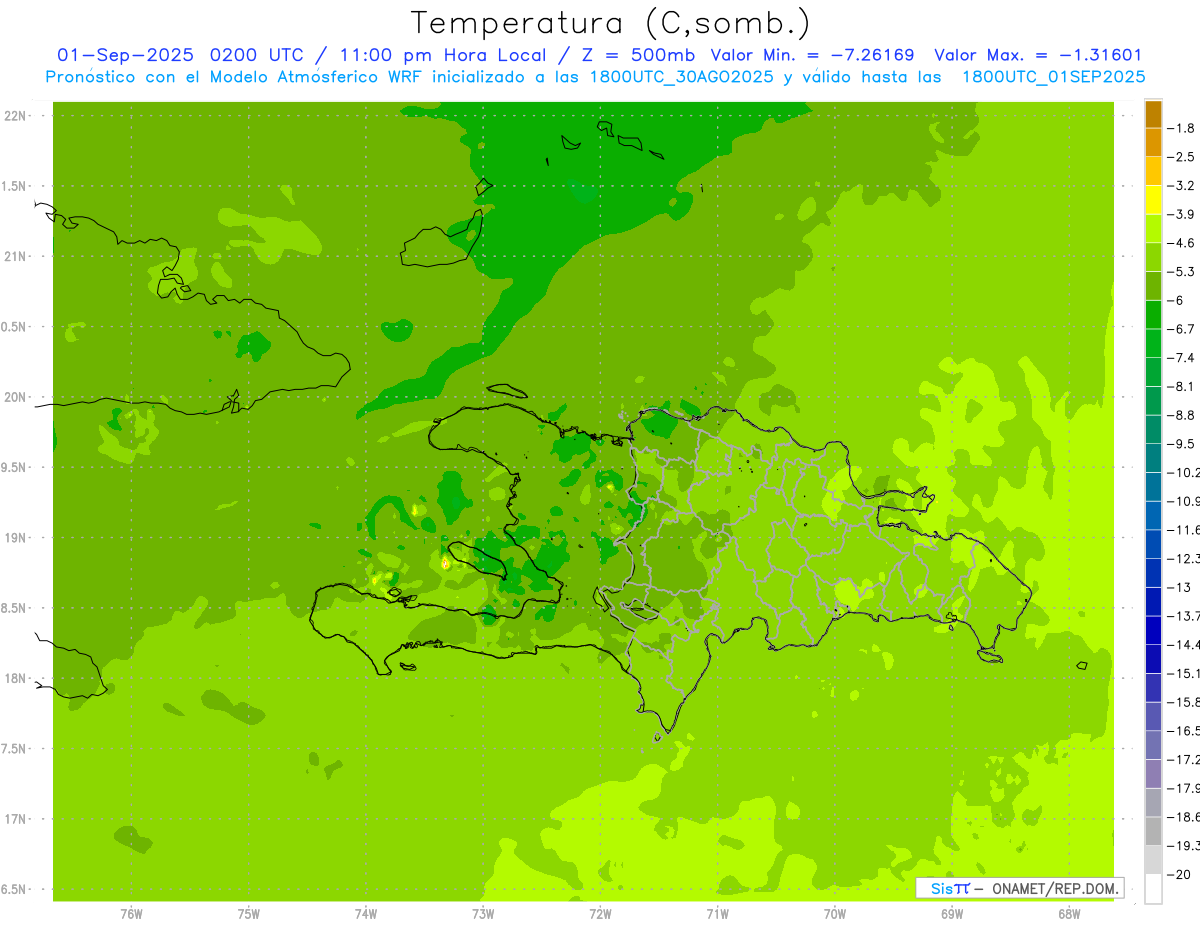Click the 'Valor Max. = -1.31601' value

point(1038,56)
